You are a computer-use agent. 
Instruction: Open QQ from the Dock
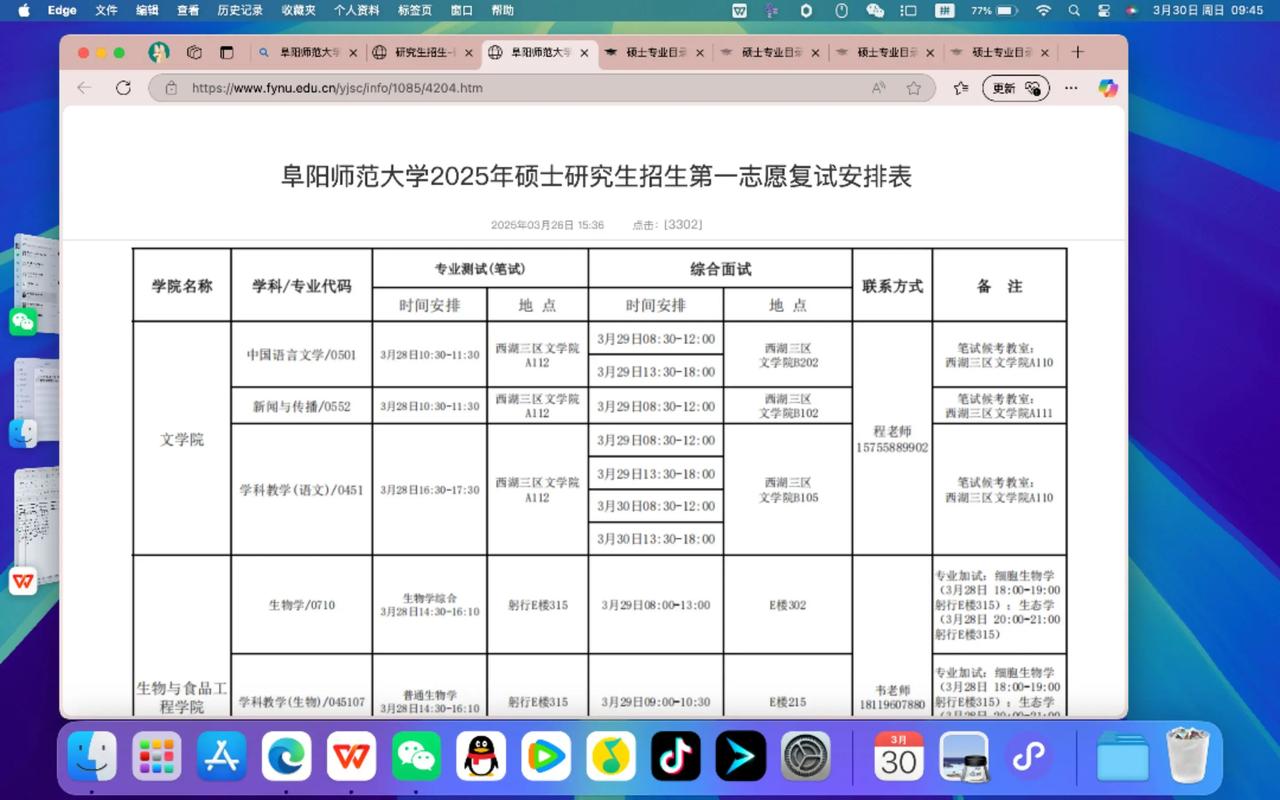pos(481,757)
